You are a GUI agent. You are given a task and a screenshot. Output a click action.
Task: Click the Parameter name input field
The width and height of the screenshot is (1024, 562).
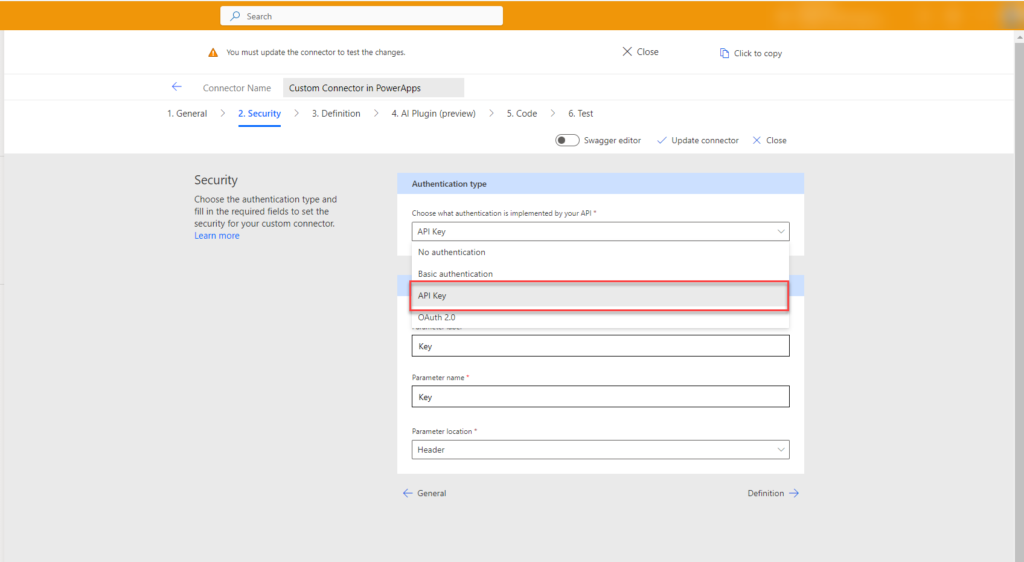click(600, 397)
